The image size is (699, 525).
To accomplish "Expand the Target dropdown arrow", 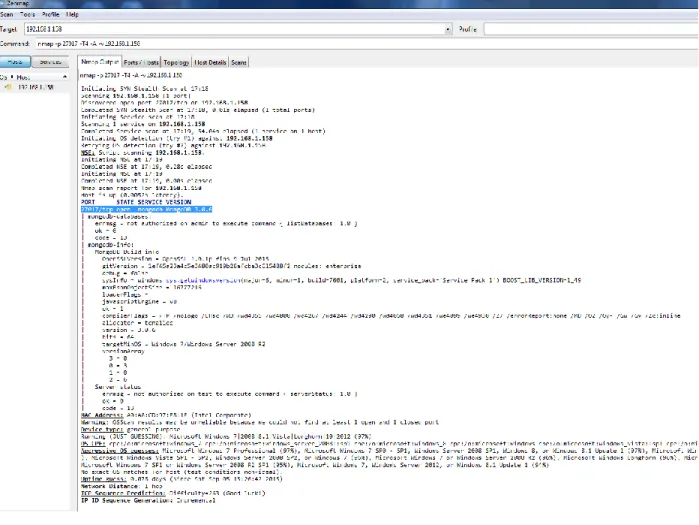I will point(448,29).
